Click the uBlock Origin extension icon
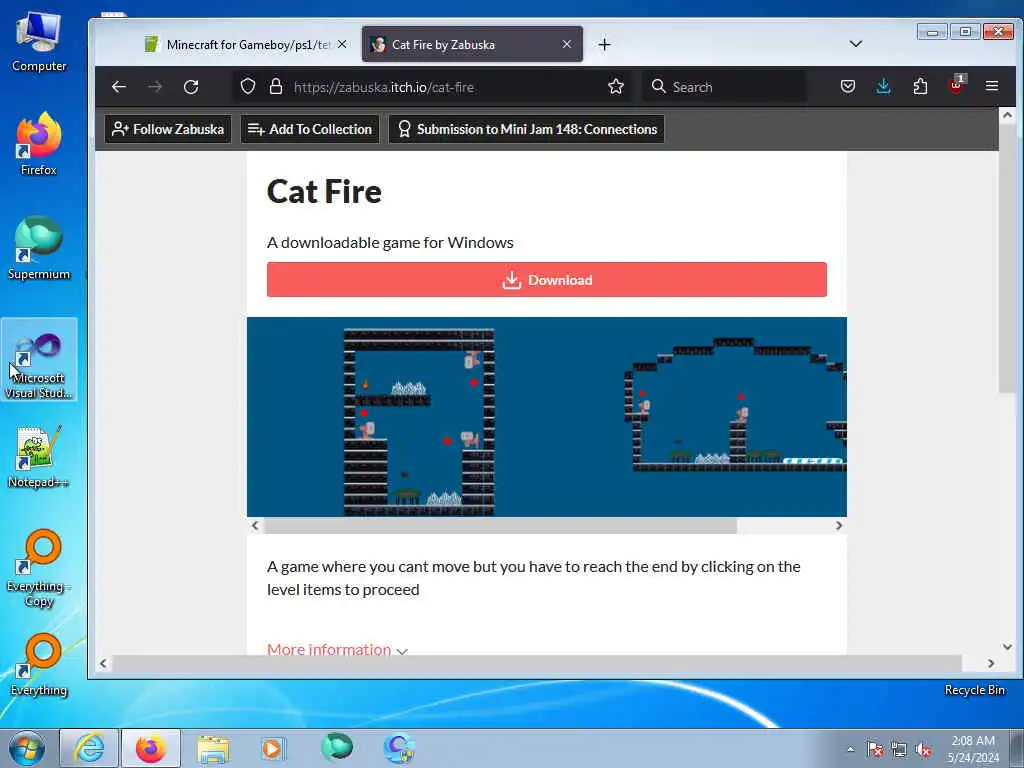1024x768 pixels. pos(957,86)
